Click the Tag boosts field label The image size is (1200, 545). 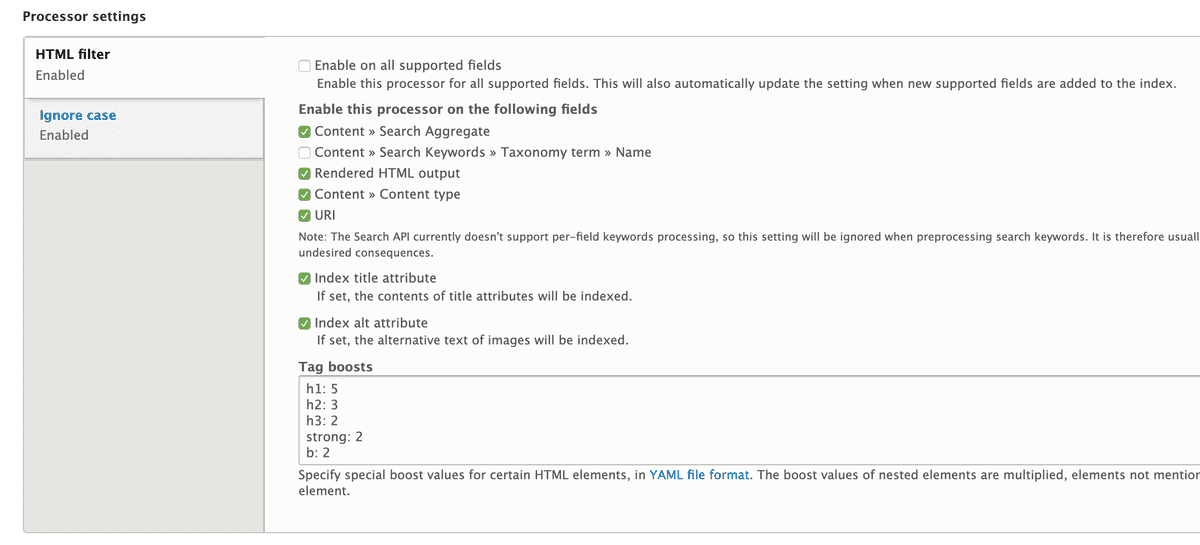click(x=336, y=367)
